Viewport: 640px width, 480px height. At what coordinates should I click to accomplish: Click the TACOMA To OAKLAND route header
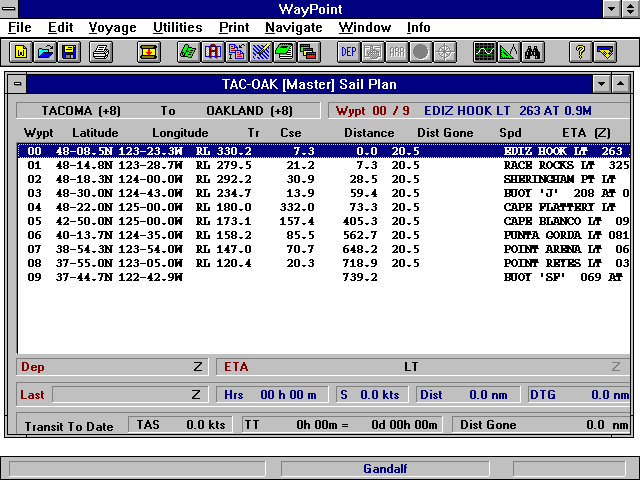pos(168,111)
